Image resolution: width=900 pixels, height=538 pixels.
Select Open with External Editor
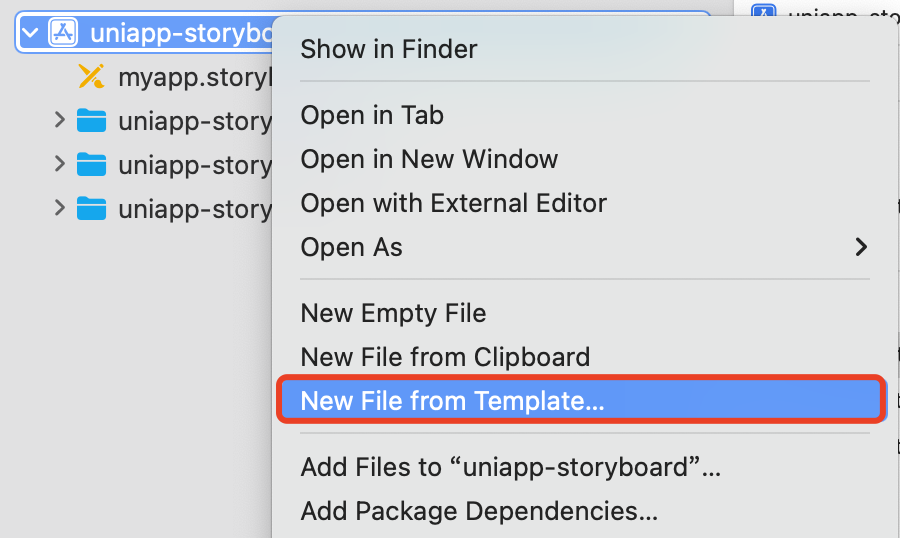(x=453, y=203)
